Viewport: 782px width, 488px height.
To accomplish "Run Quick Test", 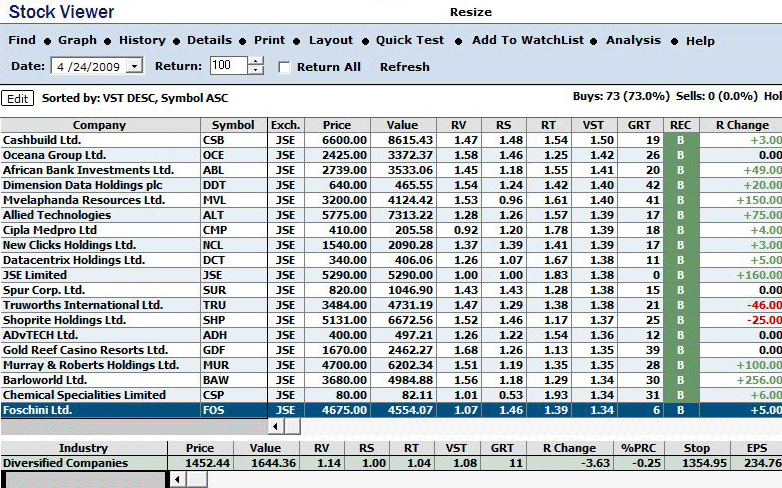I will click(410, 41).
